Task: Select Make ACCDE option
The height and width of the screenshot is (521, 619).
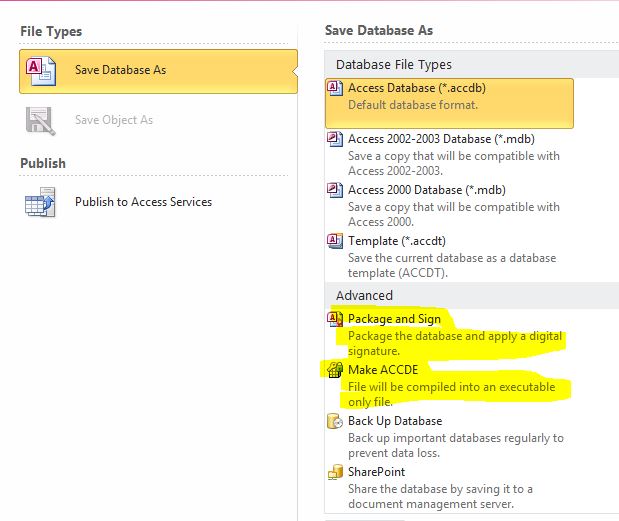Action: point(449,385)
